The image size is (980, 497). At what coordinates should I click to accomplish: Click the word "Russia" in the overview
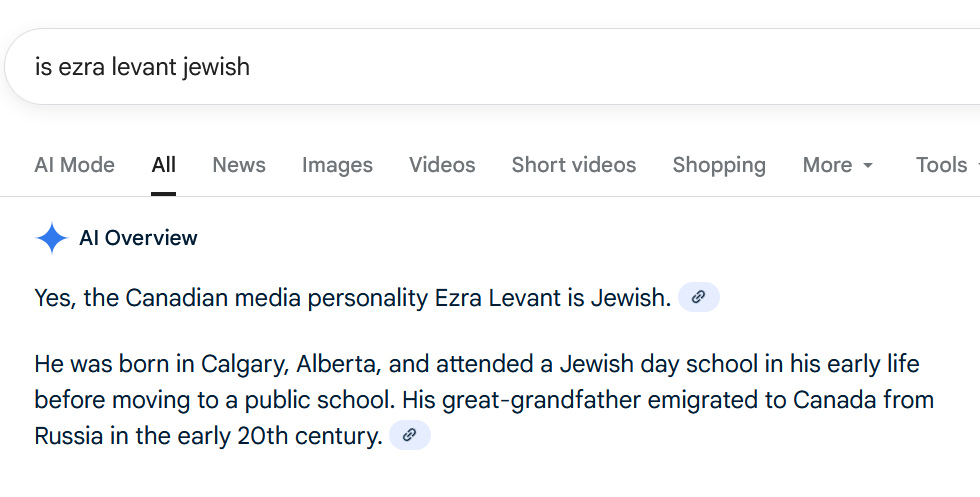[x=67, y=436]
